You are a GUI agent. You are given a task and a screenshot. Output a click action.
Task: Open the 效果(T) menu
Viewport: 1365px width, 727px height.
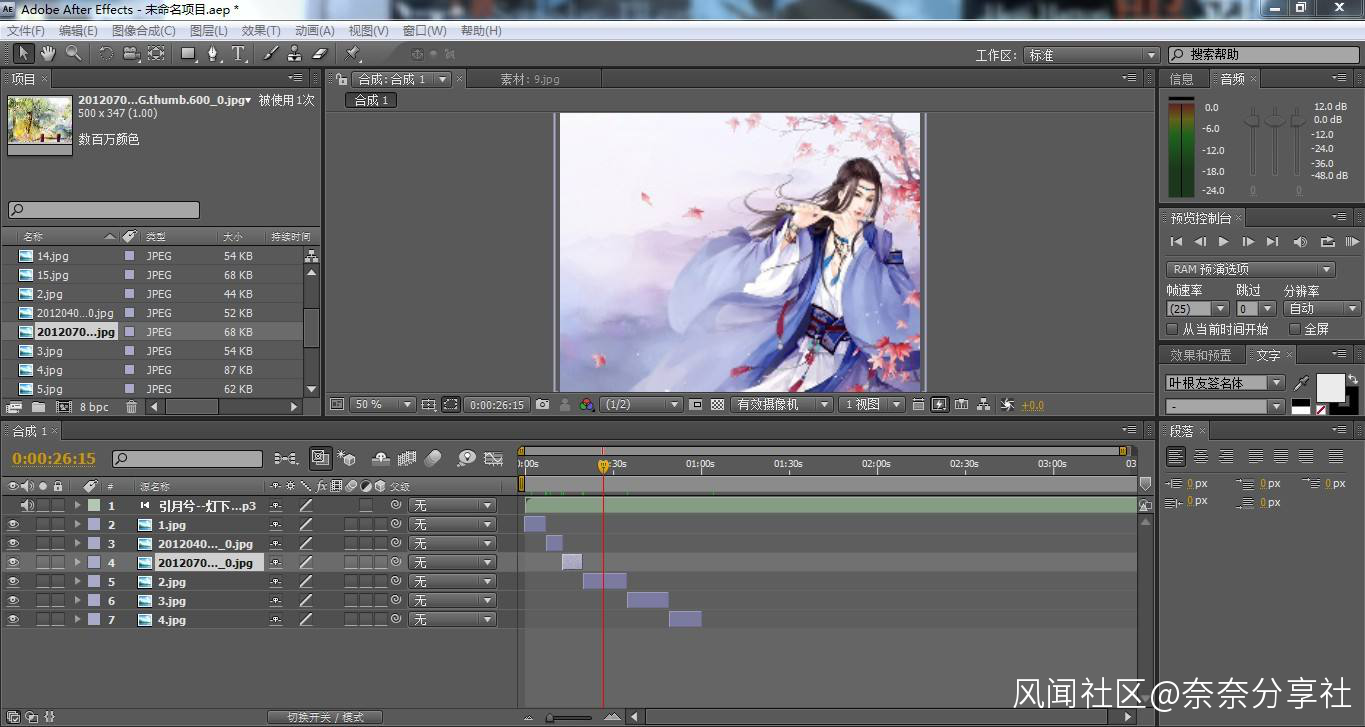(261, 31)
